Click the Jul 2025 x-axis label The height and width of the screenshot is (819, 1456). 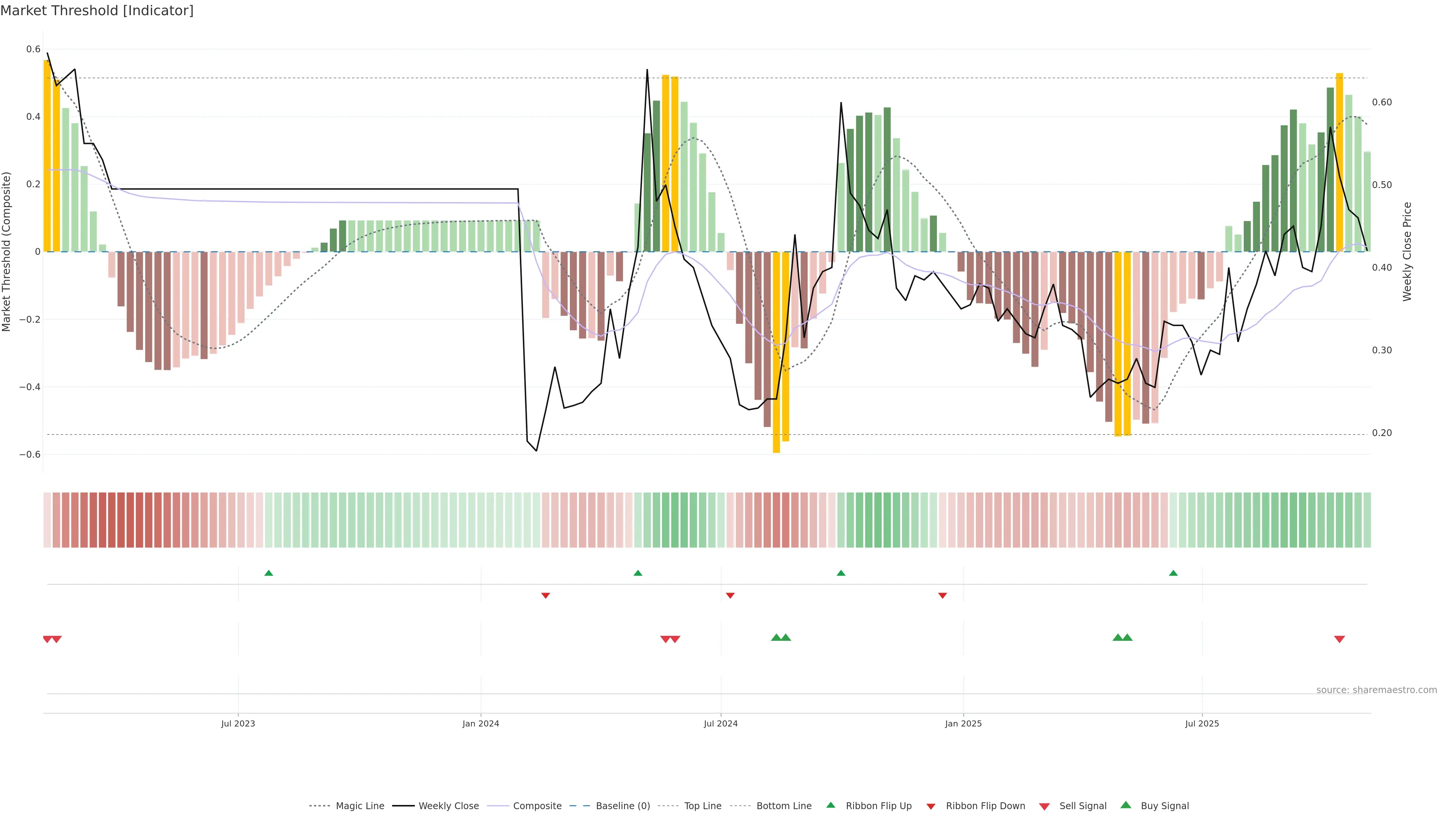click(1202, 723)
